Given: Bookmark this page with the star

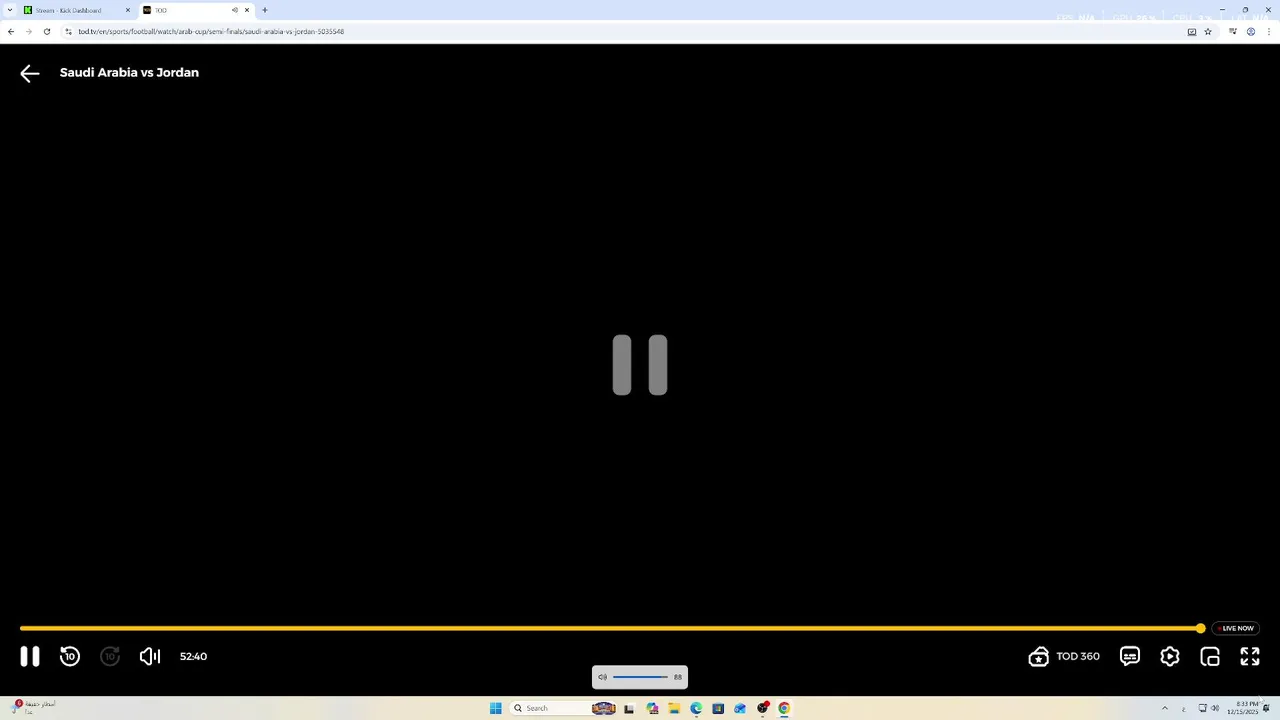Looking at the screenshot, I should click(1208, 31).
